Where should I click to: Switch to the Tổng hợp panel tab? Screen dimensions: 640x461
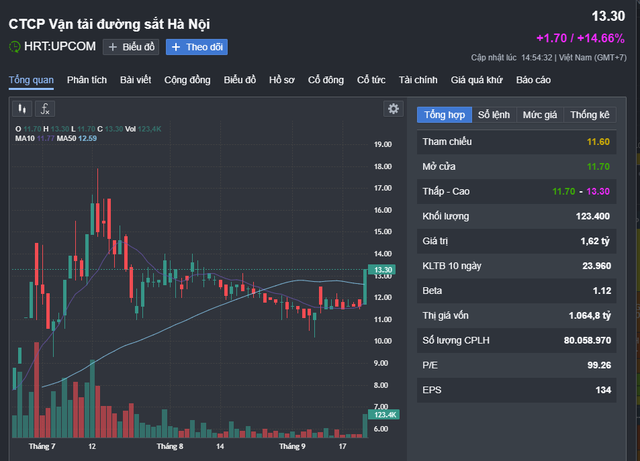click(443, 115)
